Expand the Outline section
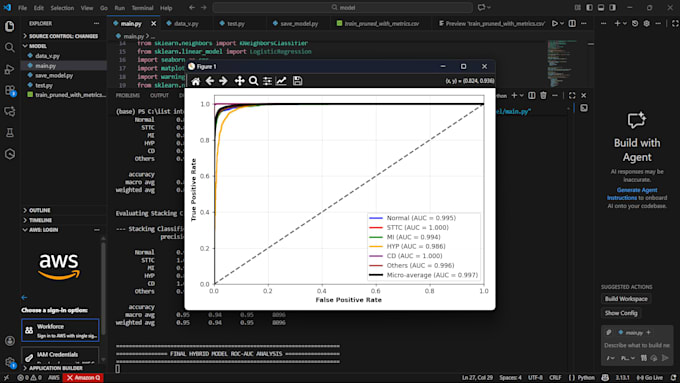Screen dimensions: 680x383 point(63,210)
